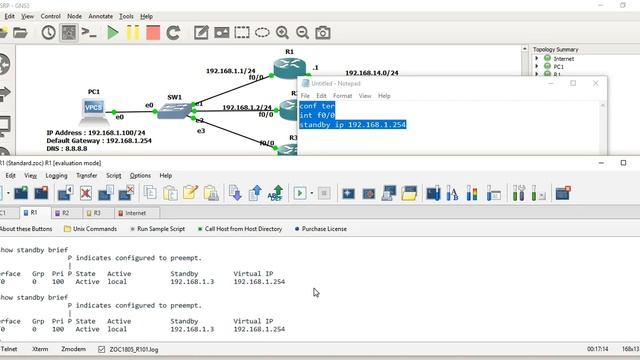
Task: Take a screenshot with the camera icon
Action: pyautogui.click(x=322, y=32)
